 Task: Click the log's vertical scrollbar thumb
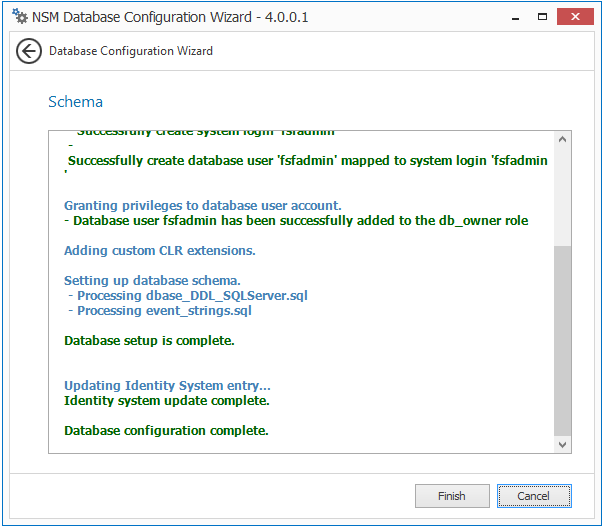coord(562,340)
